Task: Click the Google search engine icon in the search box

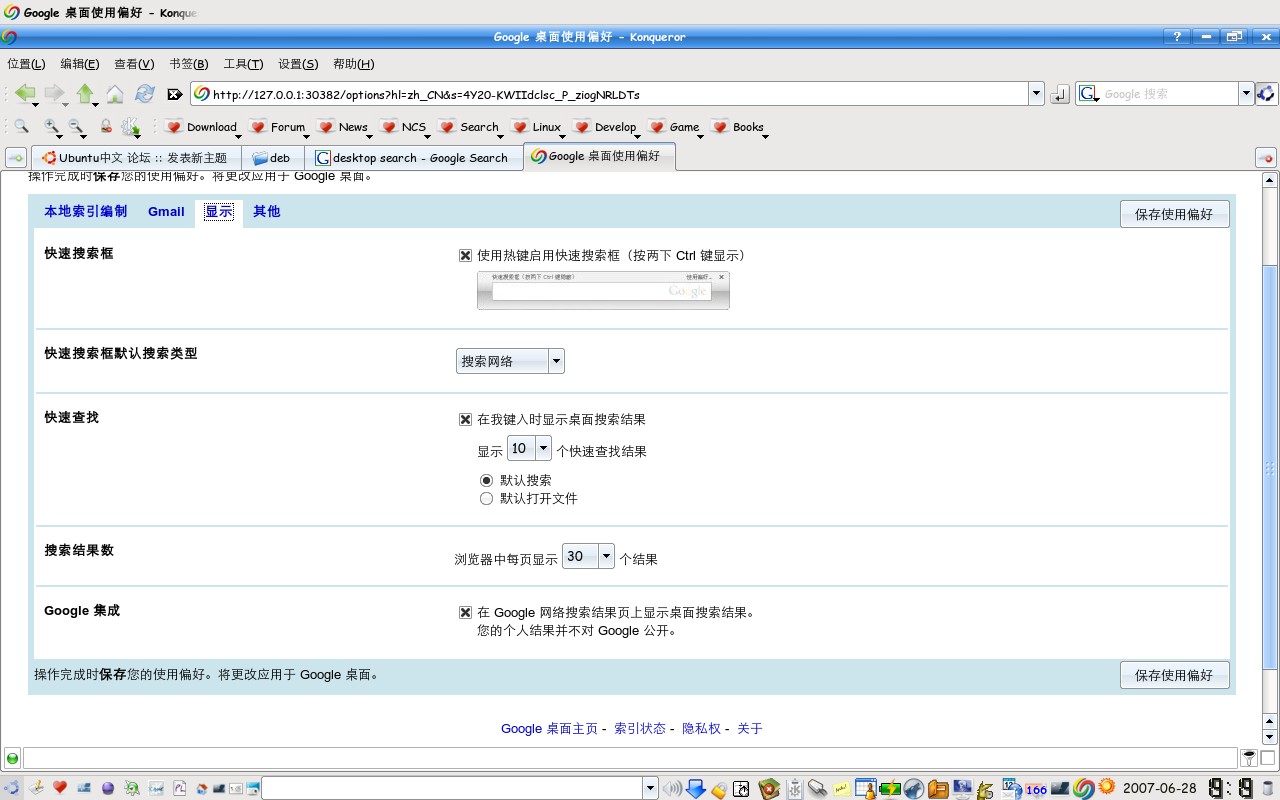Action: pos(1088,94)
